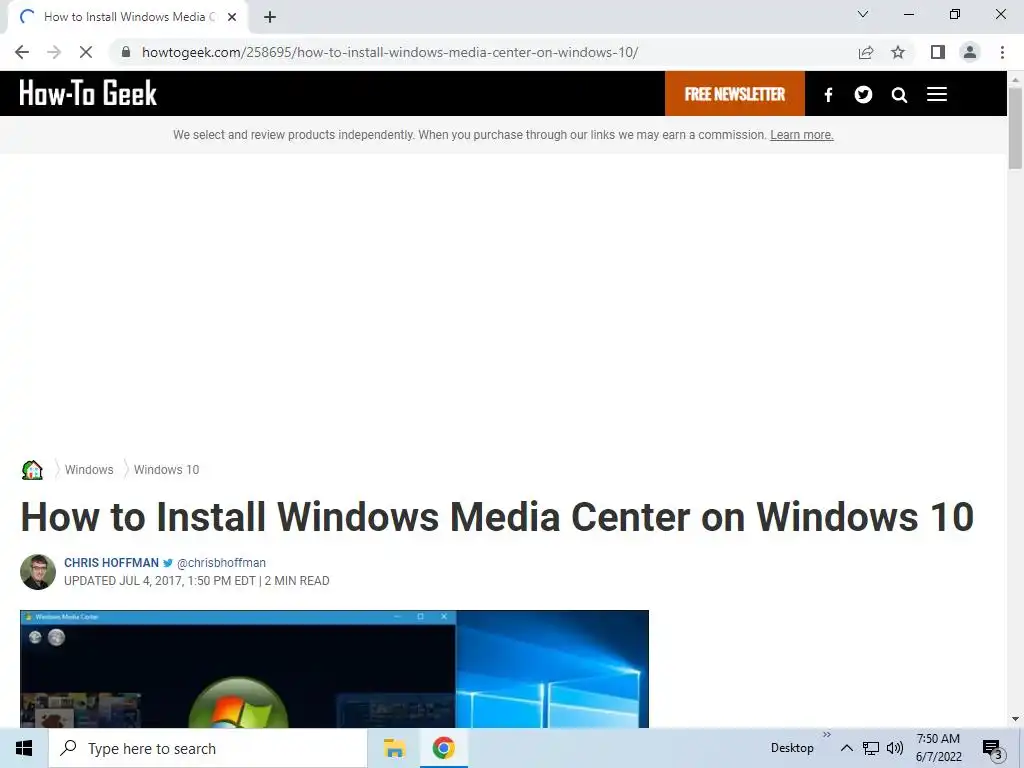Viewport: 1024px width, 768px height.
Task: Stop loading the page
Action: [x=86, y=52]
